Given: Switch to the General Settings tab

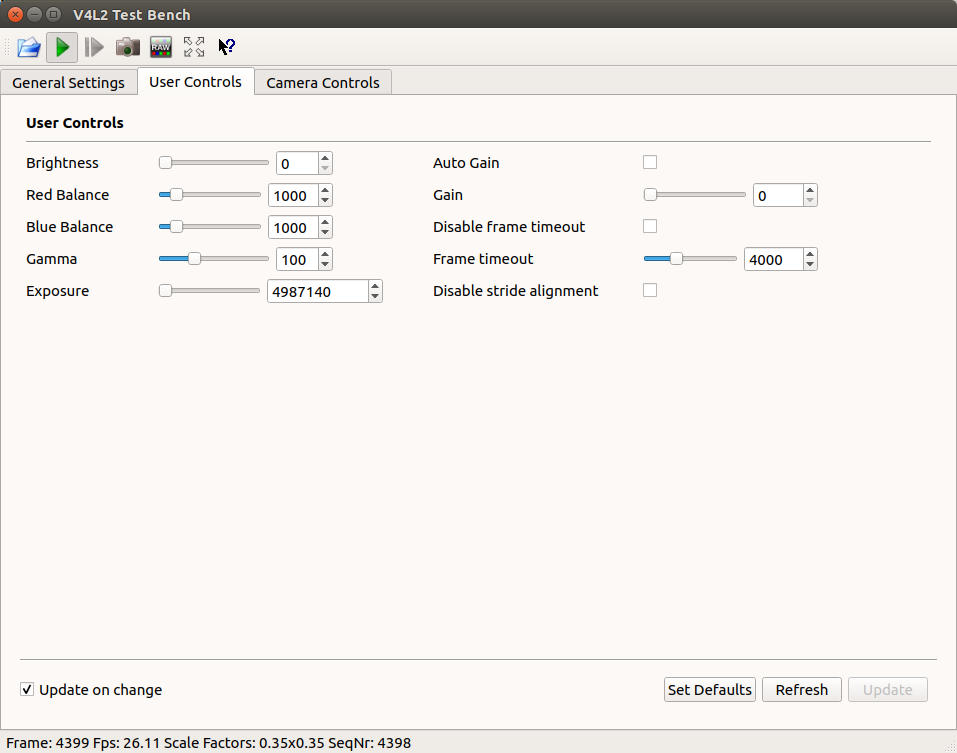Looking at the screenshot, I should (x=68, y=82).
